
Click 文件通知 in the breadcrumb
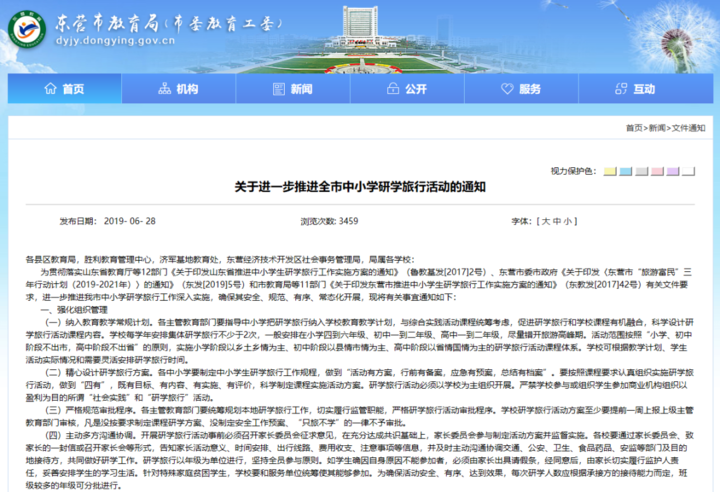coord(688,128)
